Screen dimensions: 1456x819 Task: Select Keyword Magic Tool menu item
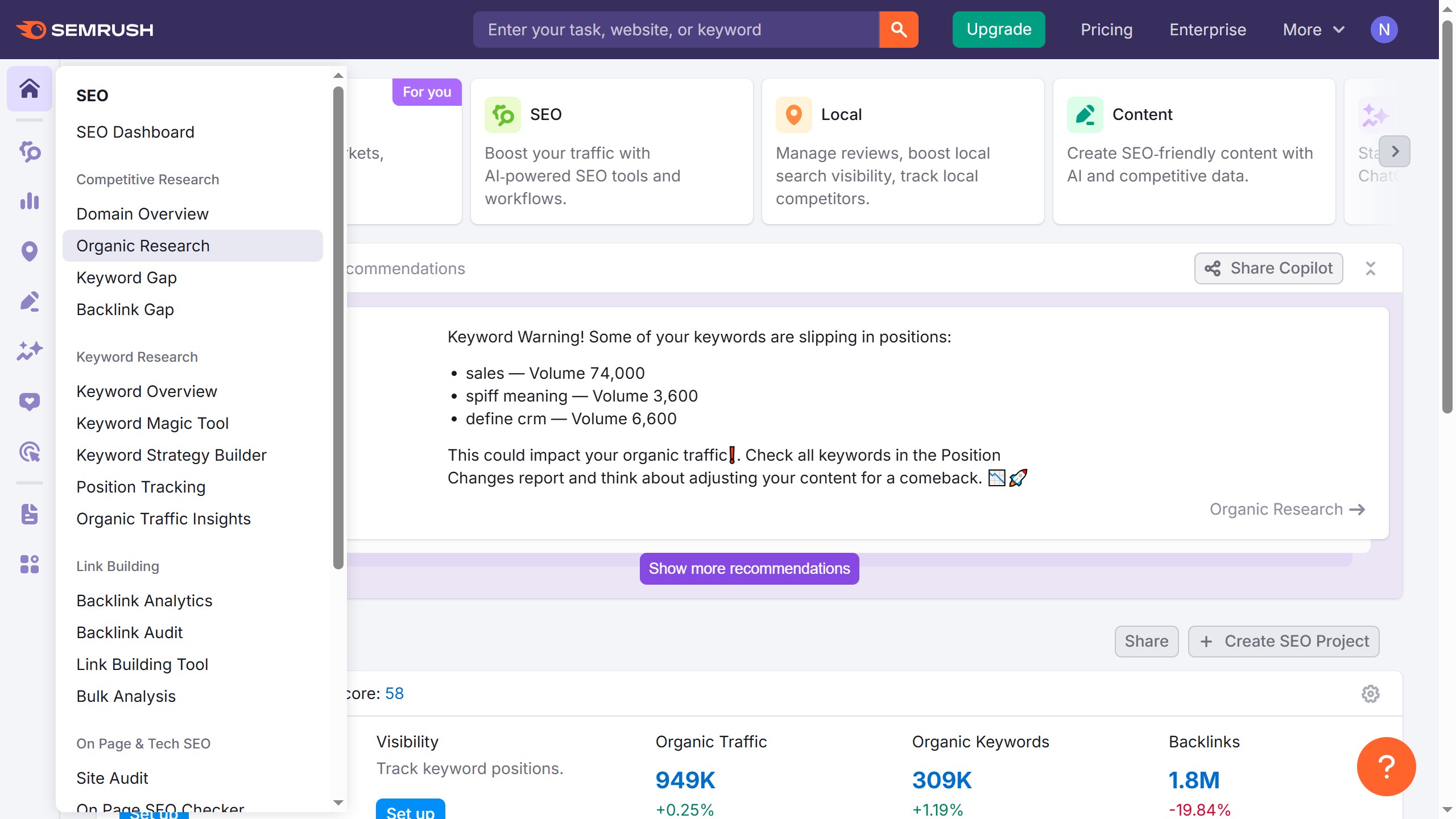[x=152, y=423]
